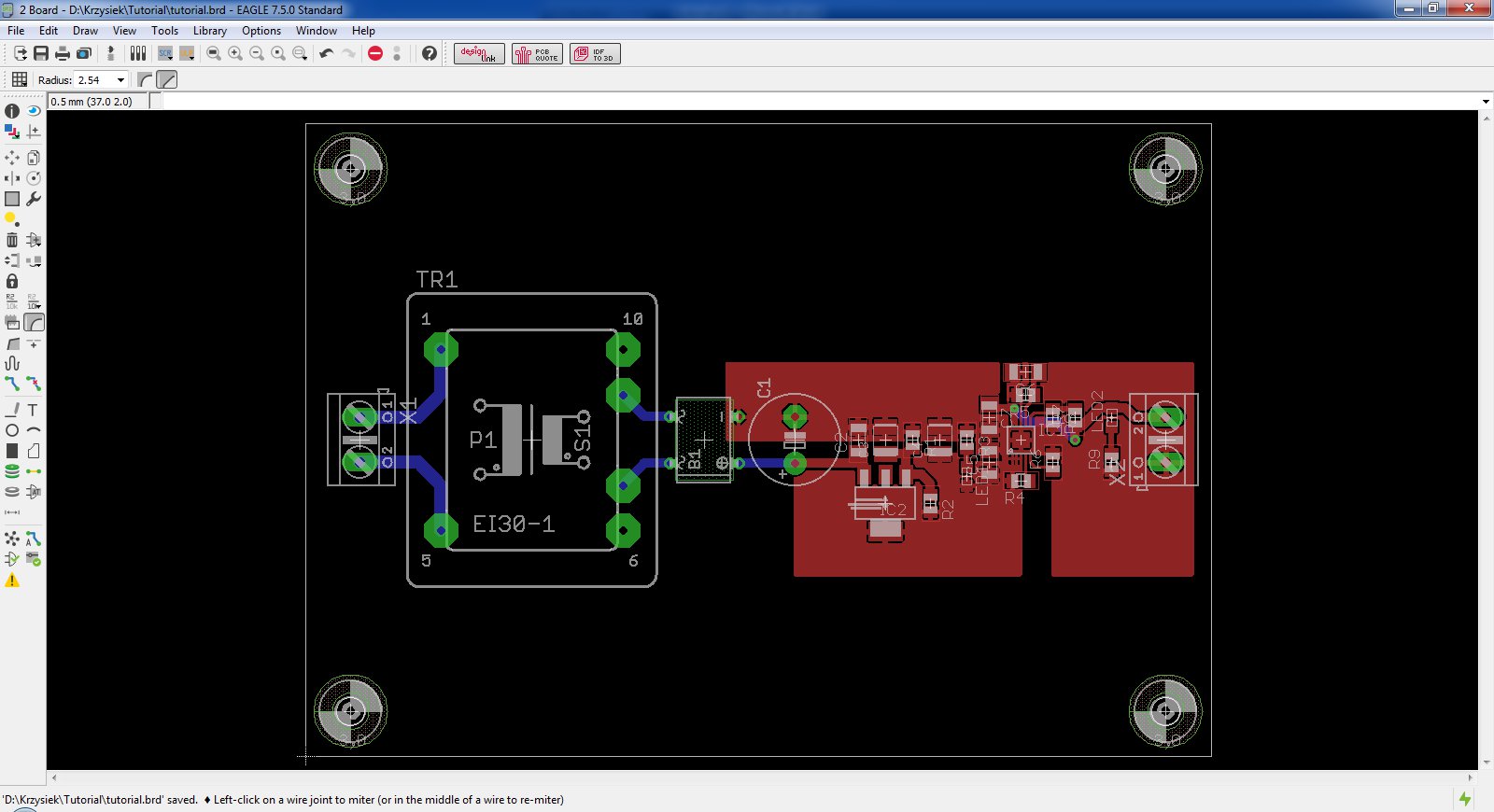Image resolution: width=1494 pixels, height=812 pixels.
Task: Select the Mirror tool
Action: 12,178
